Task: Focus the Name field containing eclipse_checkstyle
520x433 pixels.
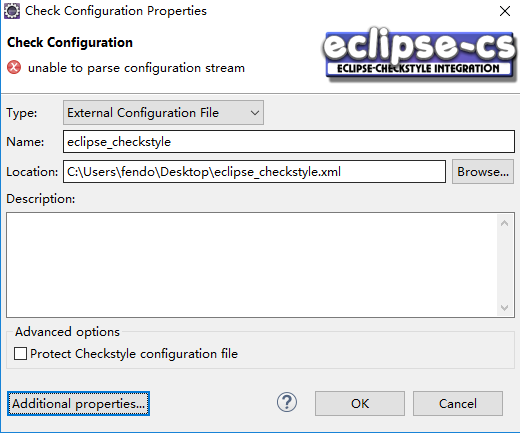Action: [289, 142]
